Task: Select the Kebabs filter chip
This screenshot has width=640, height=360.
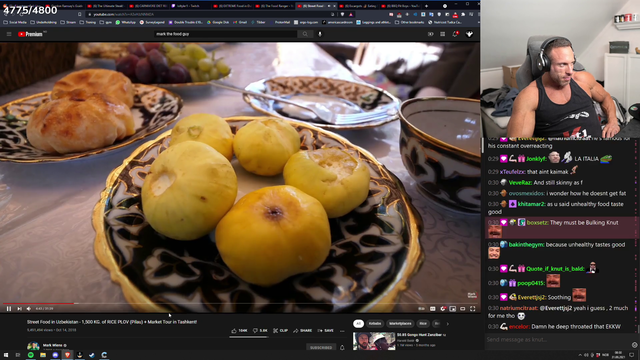Action: [375, 324]
